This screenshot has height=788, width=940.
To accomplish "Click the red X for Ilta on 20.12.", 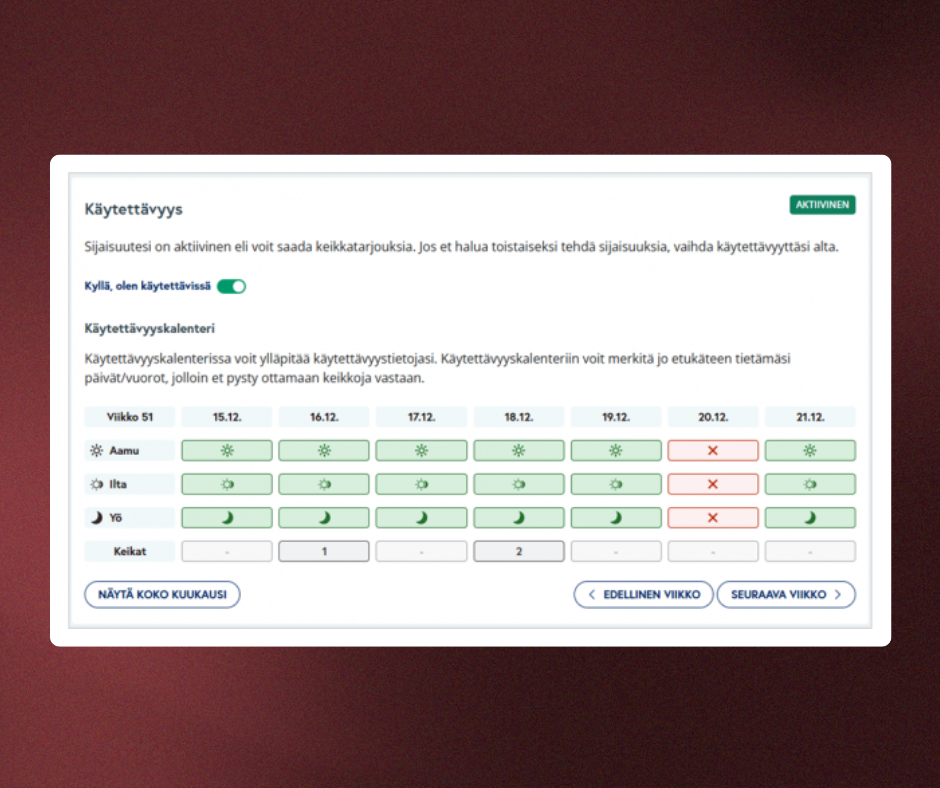I will [713, 484].
